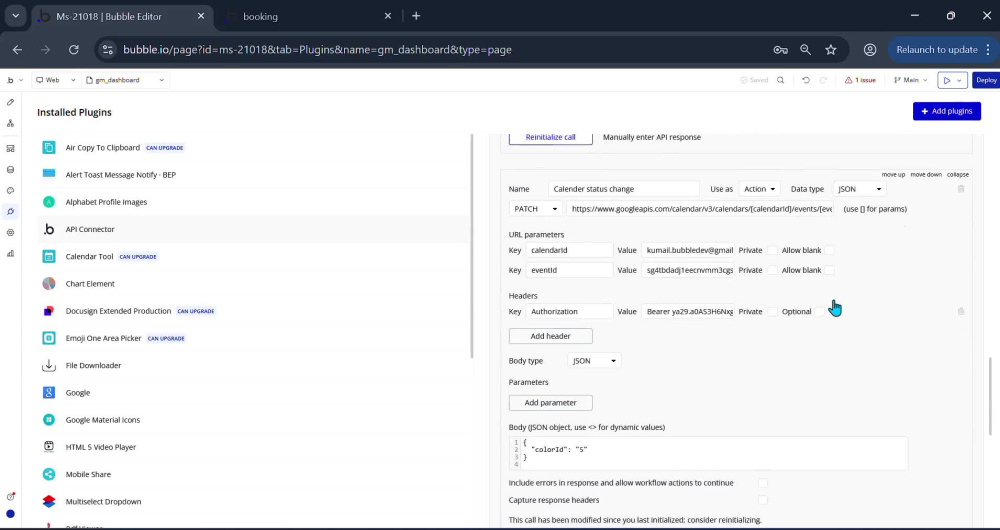
Task: Click the googleapis URL input field
Action: coord(700,209)
